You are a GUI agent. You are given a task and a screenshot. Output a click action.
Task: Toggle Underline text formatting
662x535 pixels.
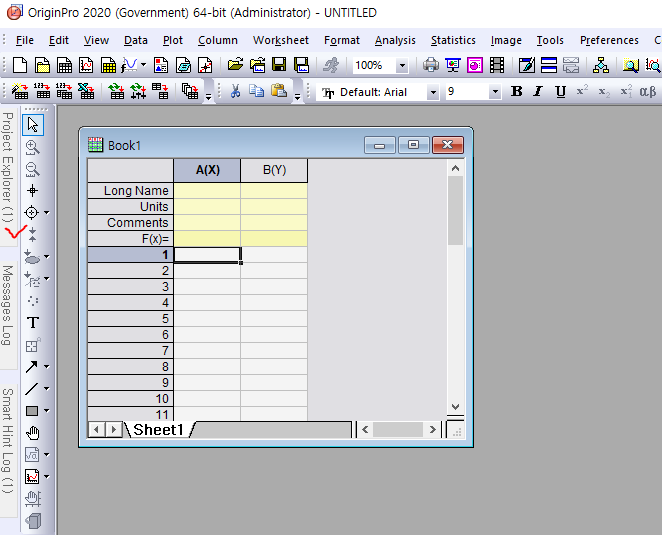pyautogui.click(x=560, y=92)
